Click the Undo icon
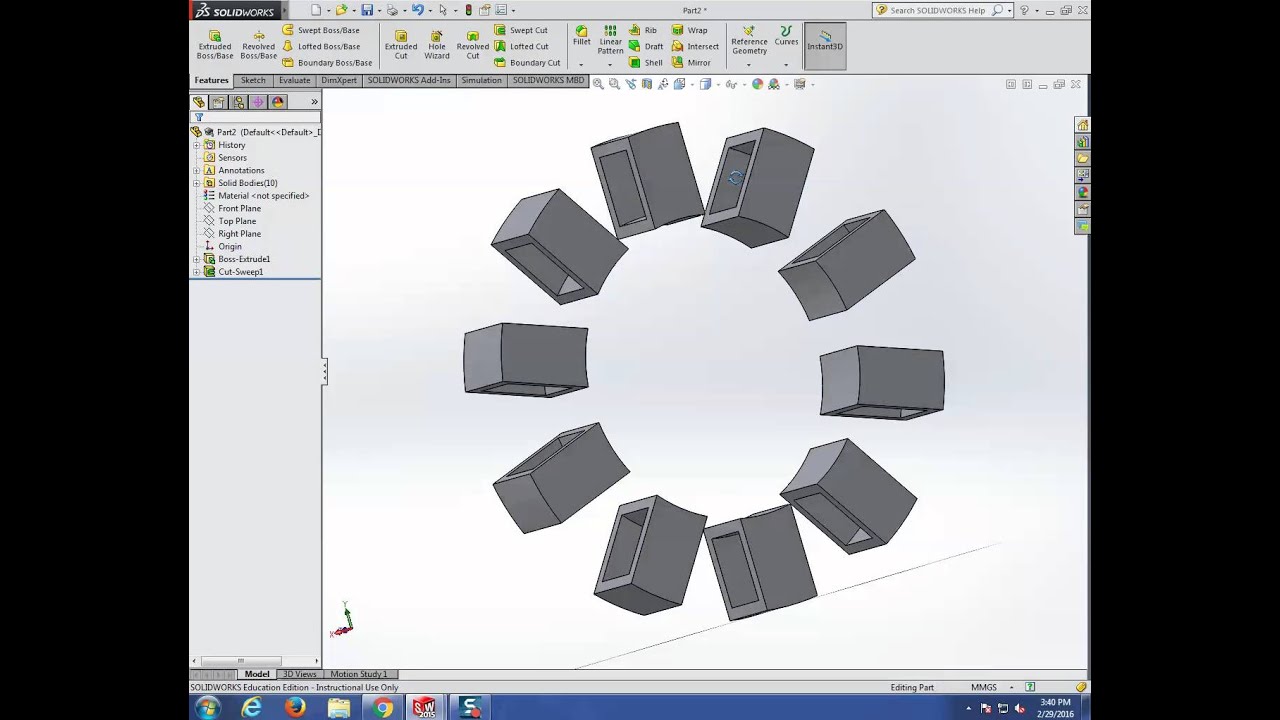This screenshot has height=720, width=1280. click(x=417, y=10)
